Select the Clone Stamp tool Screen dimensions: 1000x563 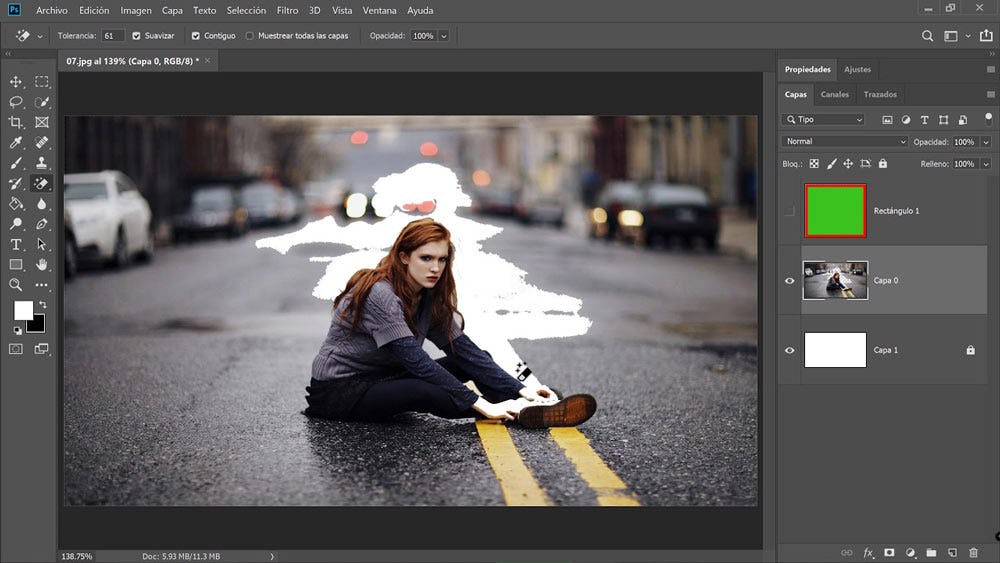click(x=41, y=163)
